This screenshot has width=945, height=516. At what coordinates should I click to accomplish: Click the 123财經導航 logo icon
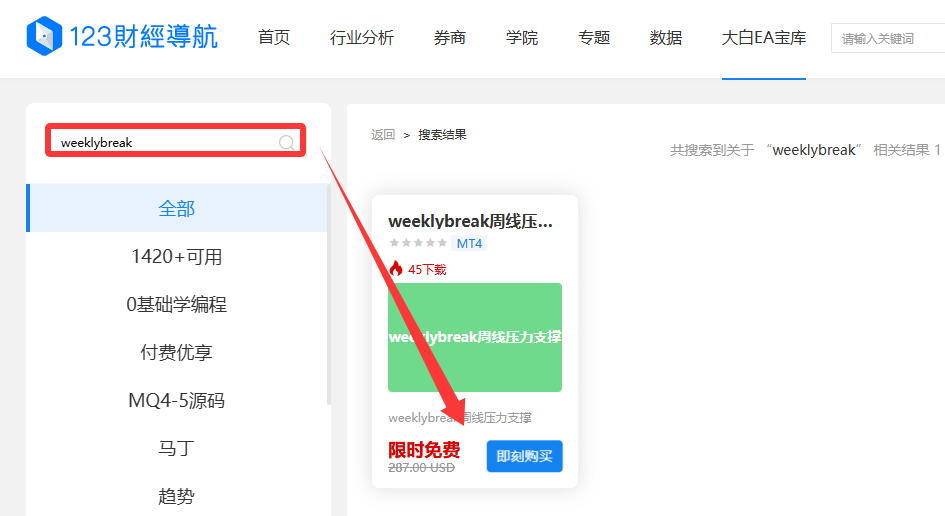[x=43, y=37]
